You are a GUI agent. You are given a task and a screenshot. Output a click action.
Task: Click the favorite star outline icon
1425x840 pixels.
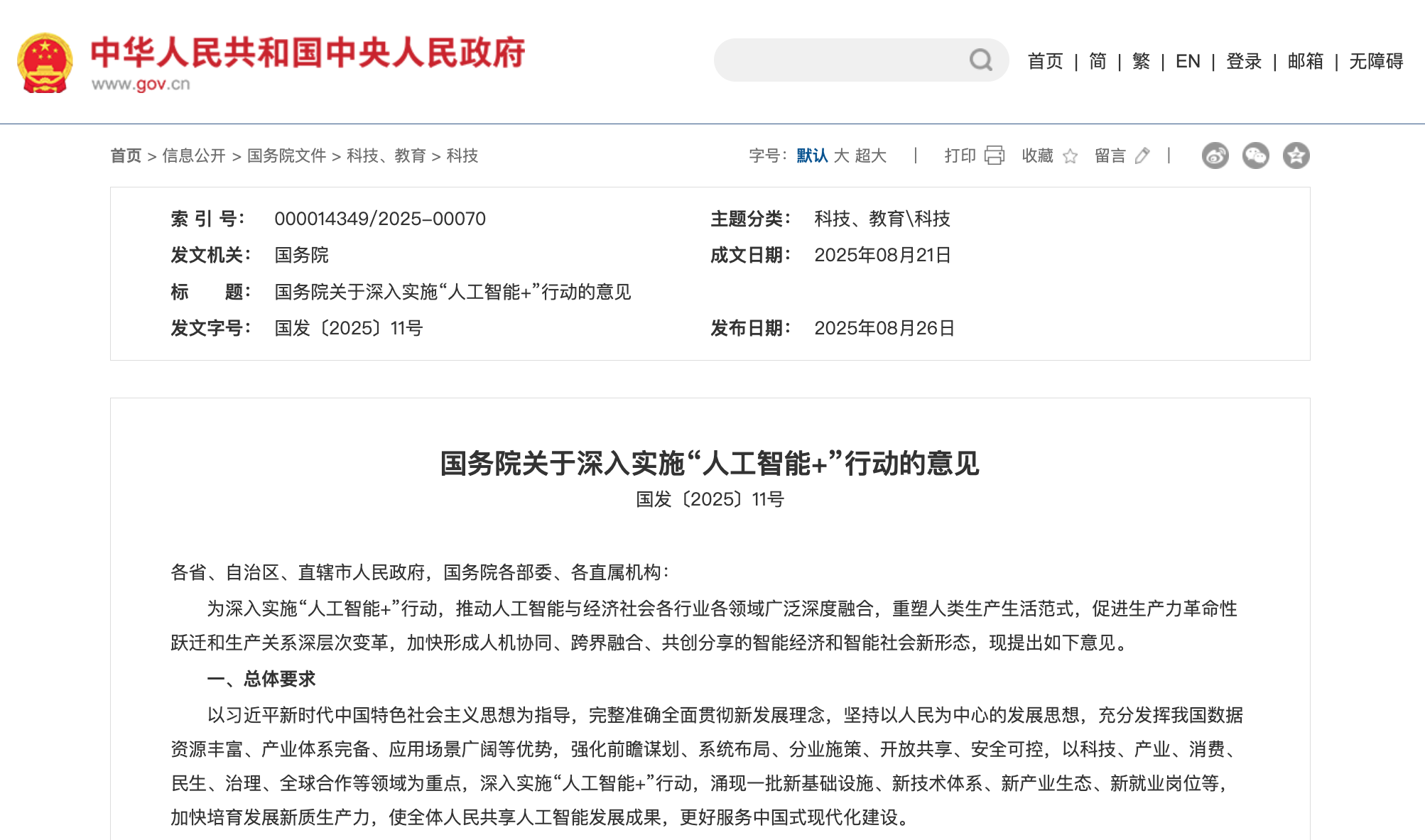point(1070,156)
